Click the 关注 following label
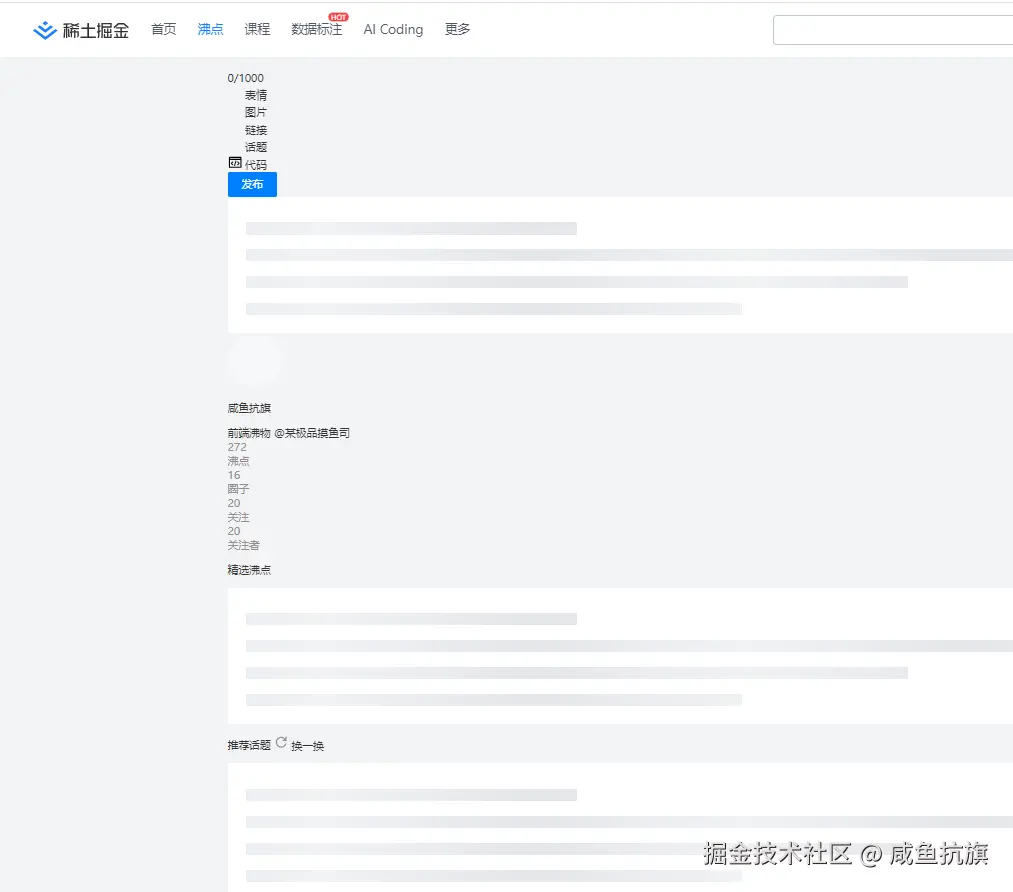 pyautogui.click(x=238, y=517)
